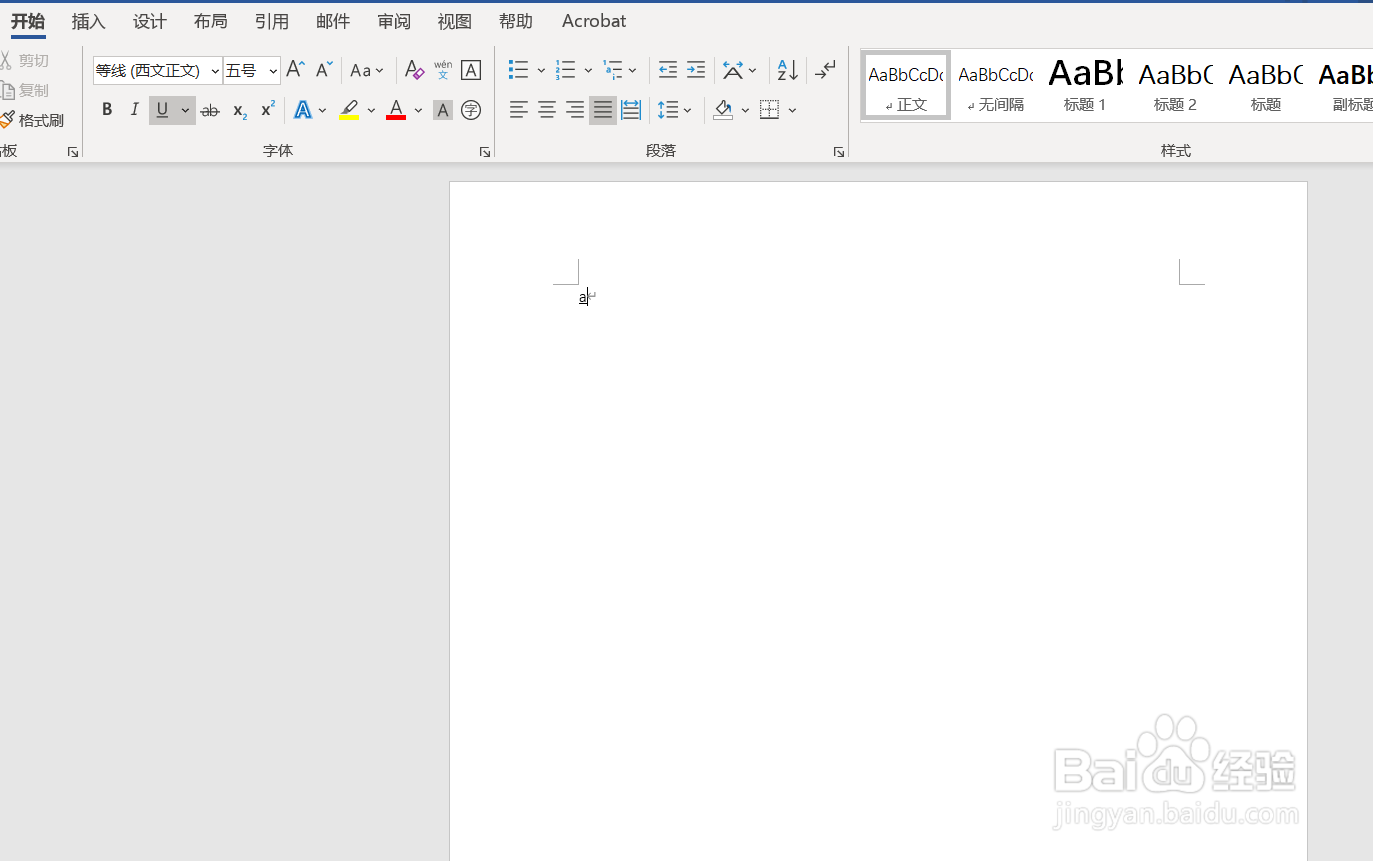This screenshot has height=861, width=1373.
Task: Switch to the 布局 (Layout) tab
Action: tap(211, 21)
